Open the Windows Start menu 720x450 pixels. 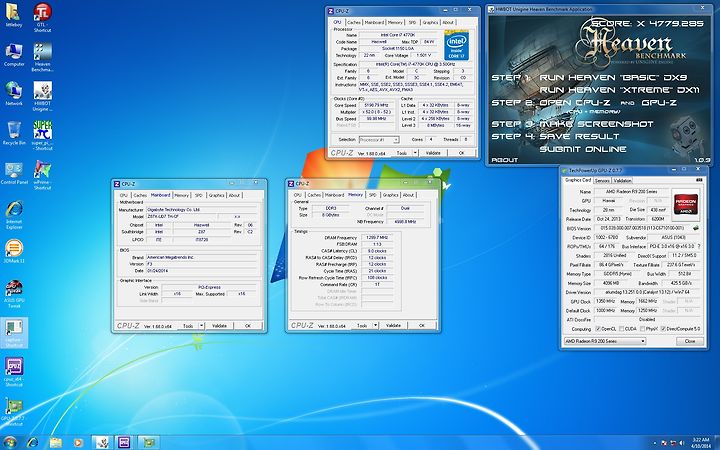pos(10,442)
